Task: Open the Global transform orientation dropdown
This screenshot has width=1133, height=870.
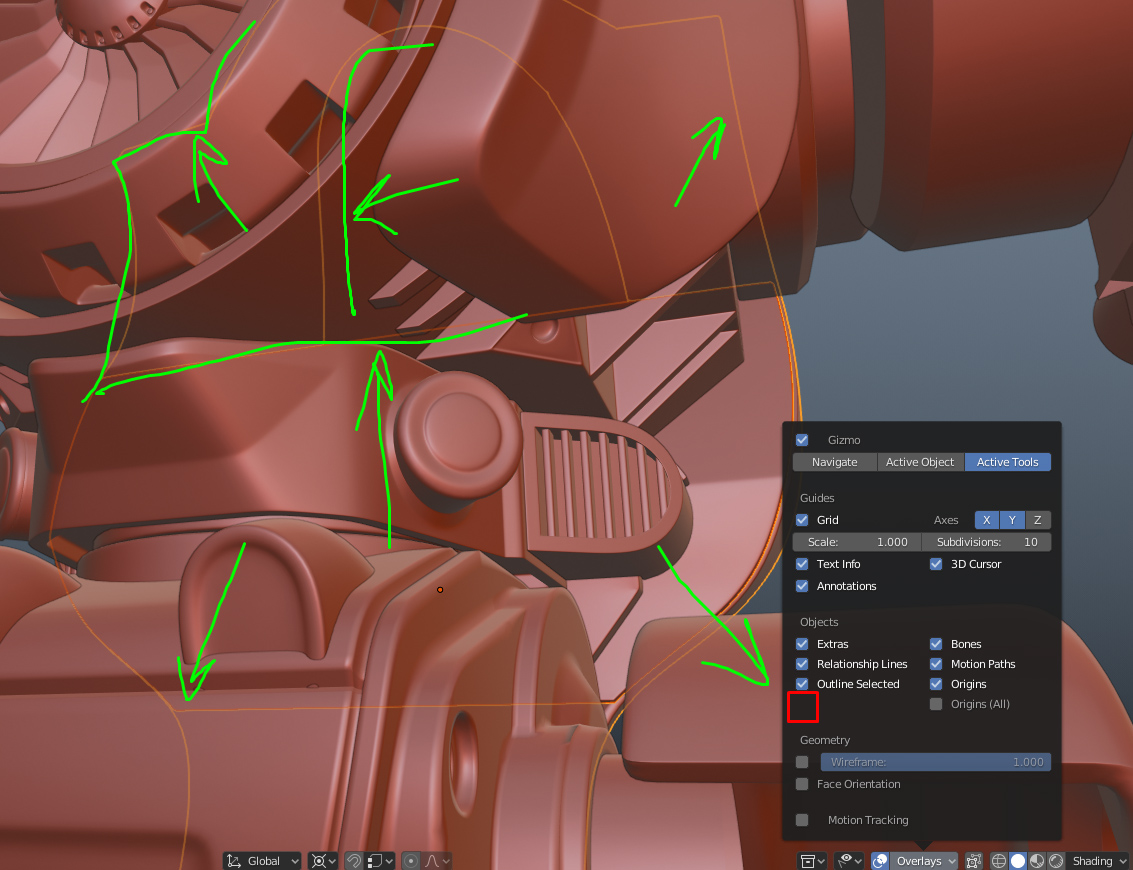Action: (x=262, y=861)
